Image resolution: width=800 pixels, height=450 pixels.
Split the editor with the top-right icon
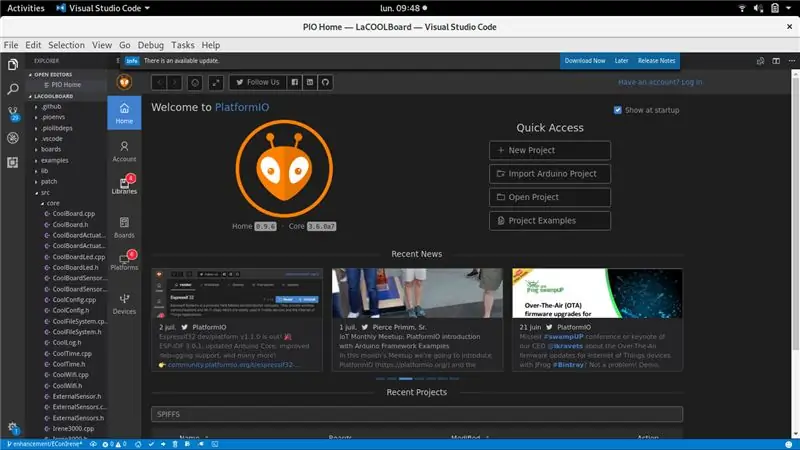pyautogui.click(x=776, y=61)
